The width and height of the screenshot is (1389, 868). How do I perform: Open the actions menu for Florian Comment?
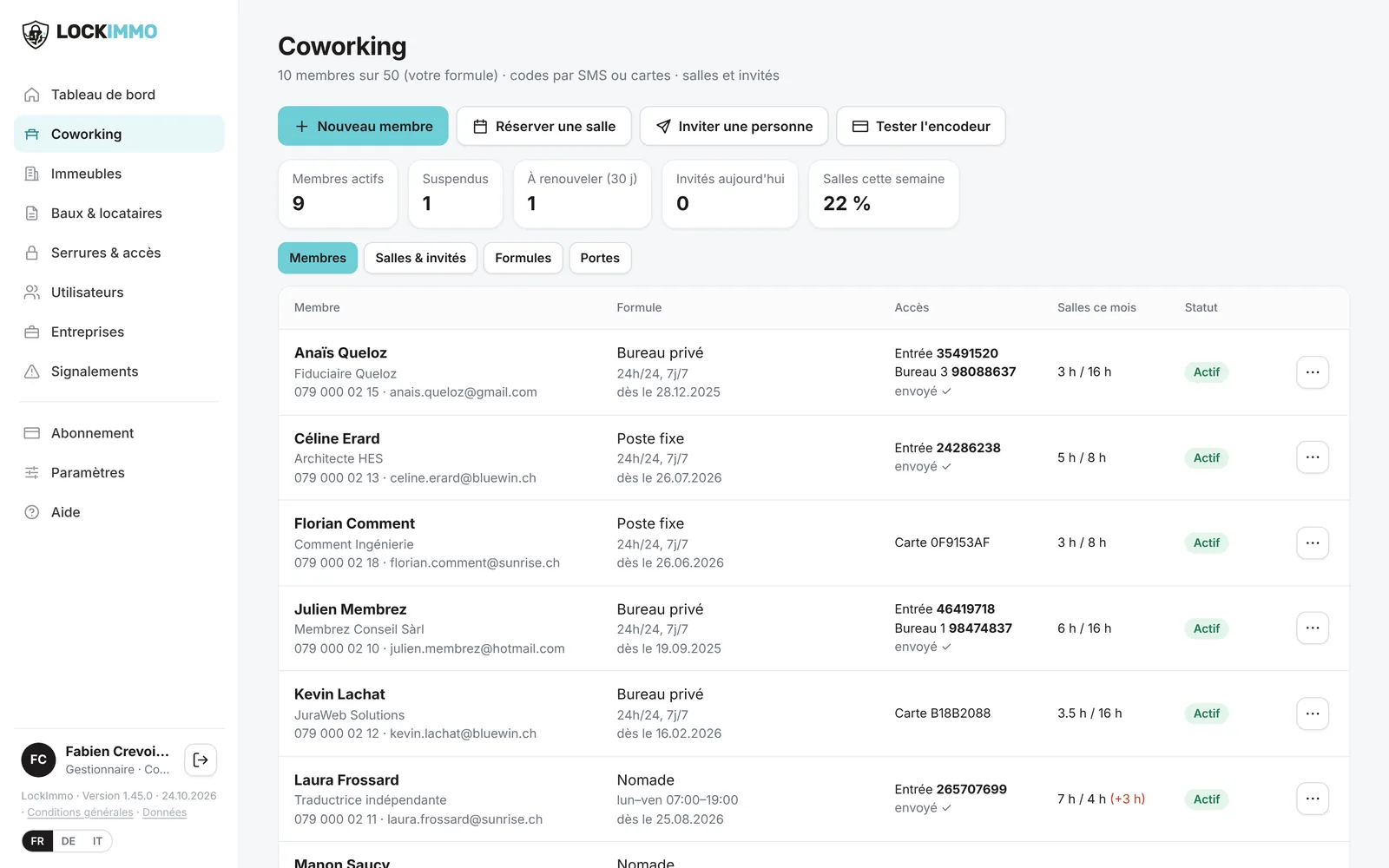1313,542
